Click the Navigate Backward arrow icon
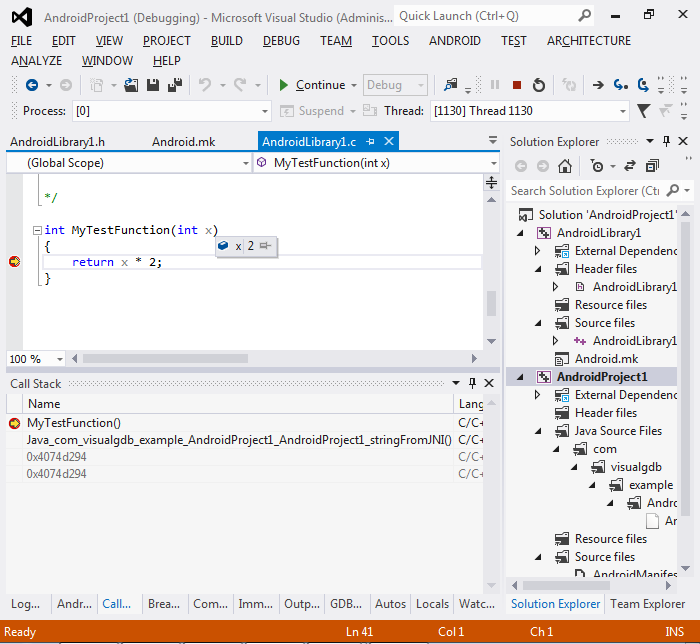Viewport: 700px width, 644px height. click(x=32, y=85)
